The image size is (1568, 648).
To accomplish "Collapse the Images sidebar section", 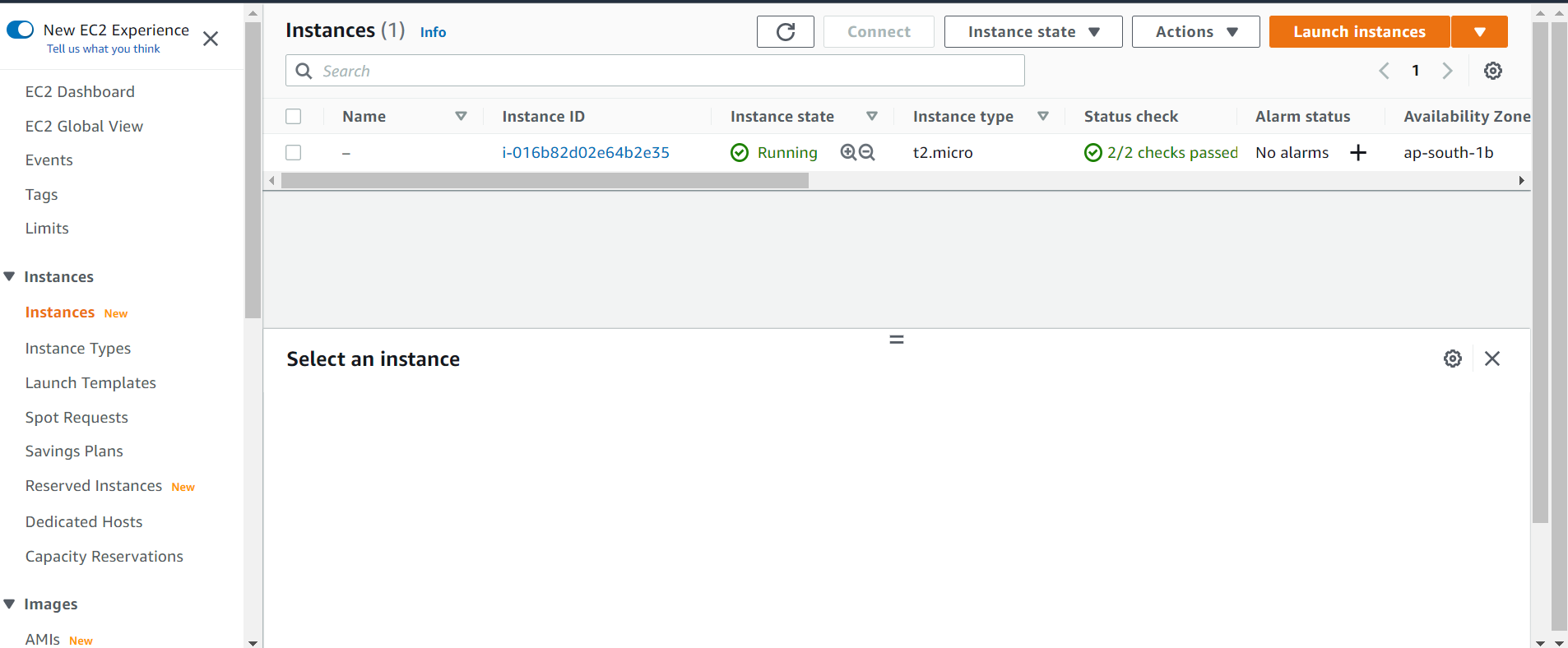I will click(x=10, y=604).
